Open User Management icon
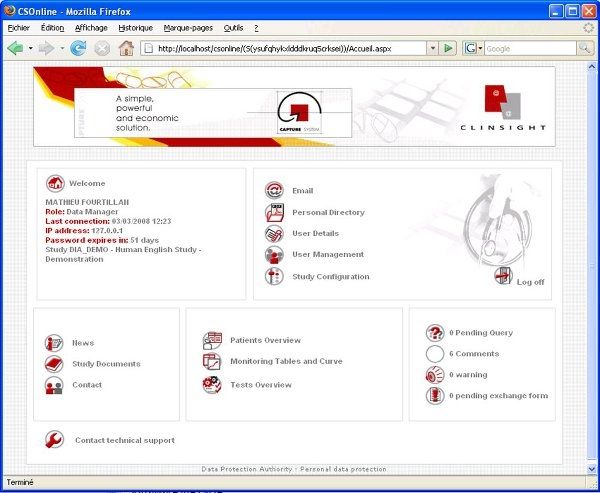Screen dimensions: 600x493 point(274,255)
